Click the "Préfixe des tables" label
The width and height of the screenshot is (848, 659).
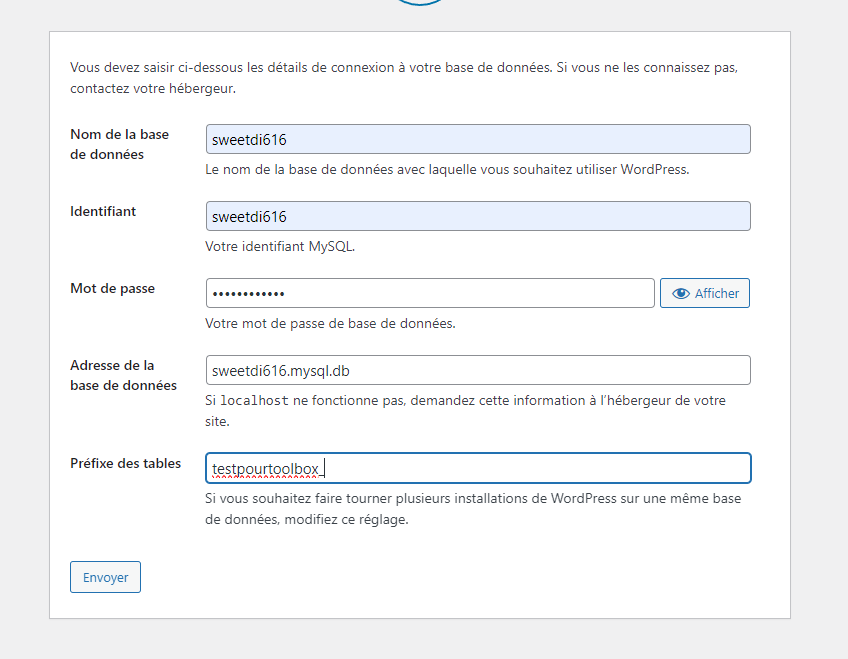coord(125,463)
